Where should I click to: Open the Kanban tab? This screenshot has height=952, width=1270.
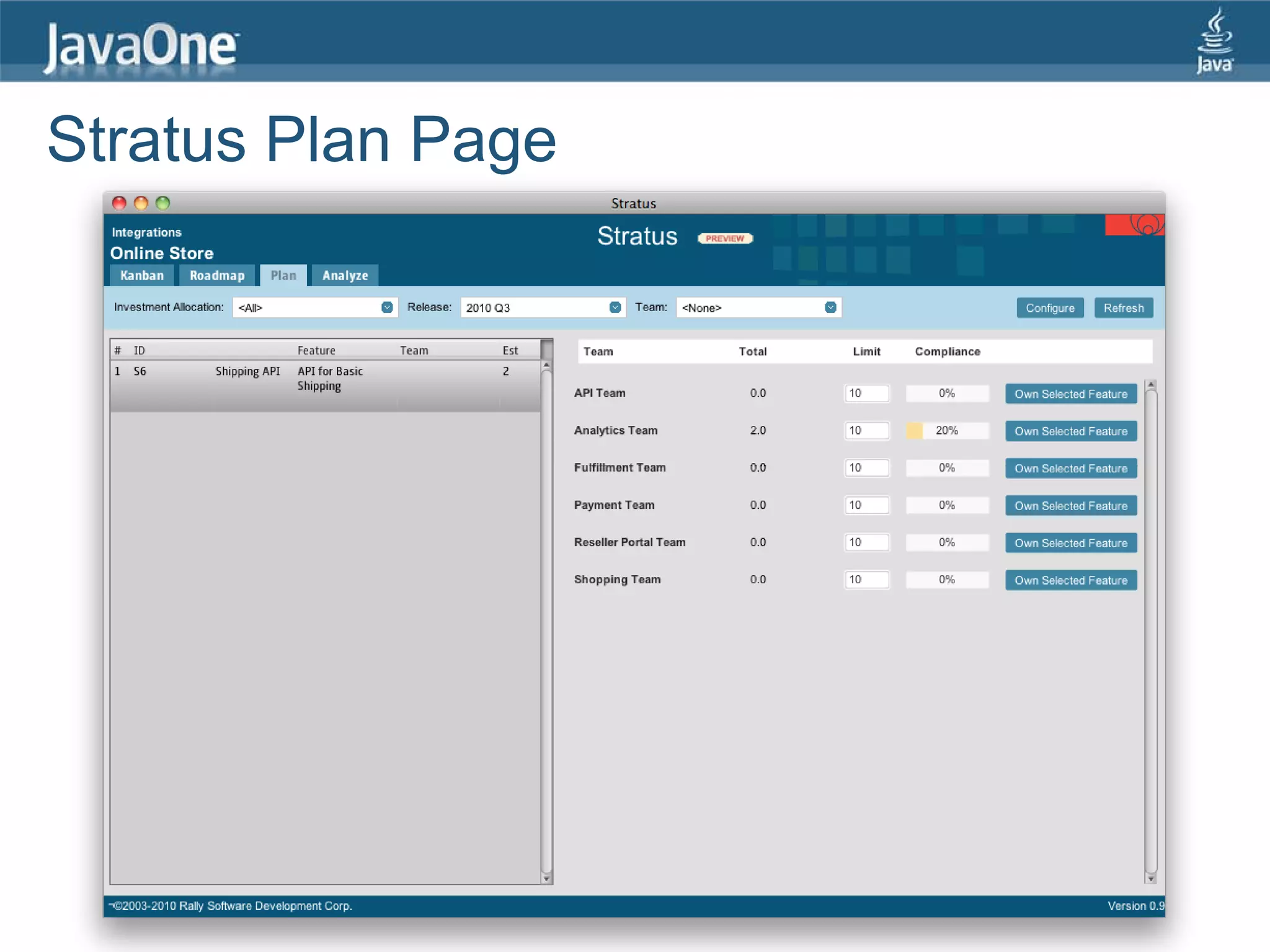[x=142, y=275]
